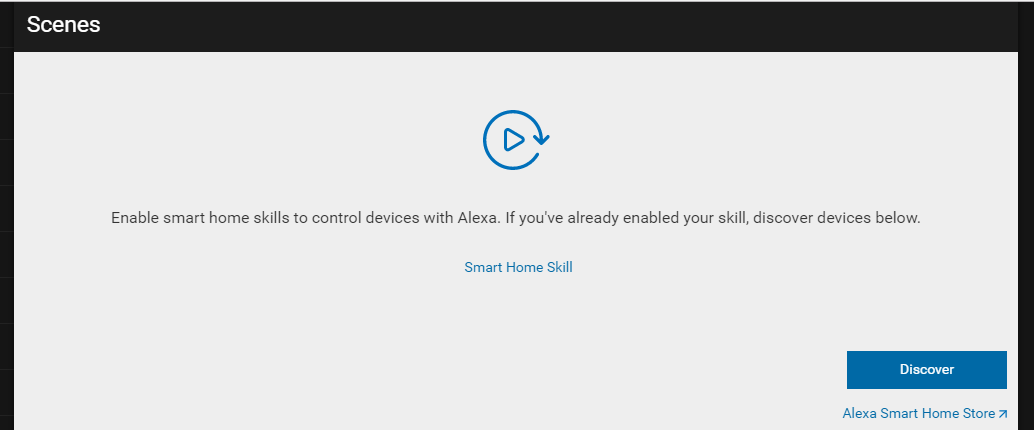The width and height of the screenshot is (1034, 430).
Task: Click the circular play scenes icon
Action: tap(516, 140)
